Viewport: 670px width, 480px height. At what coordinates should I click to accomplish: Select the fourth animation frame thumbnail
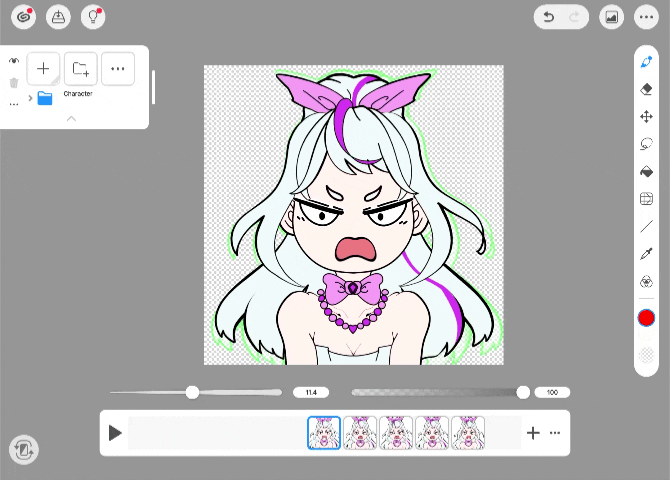432,433
